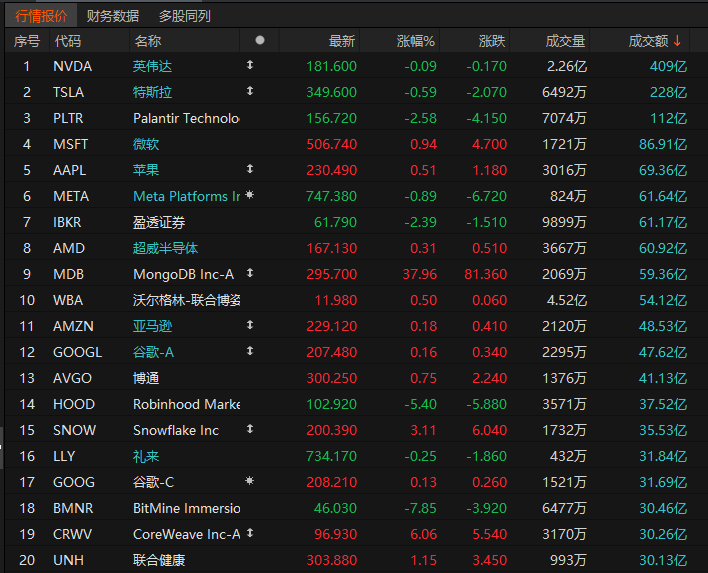Click WBA volume 4.52亿

click(567, 300)
